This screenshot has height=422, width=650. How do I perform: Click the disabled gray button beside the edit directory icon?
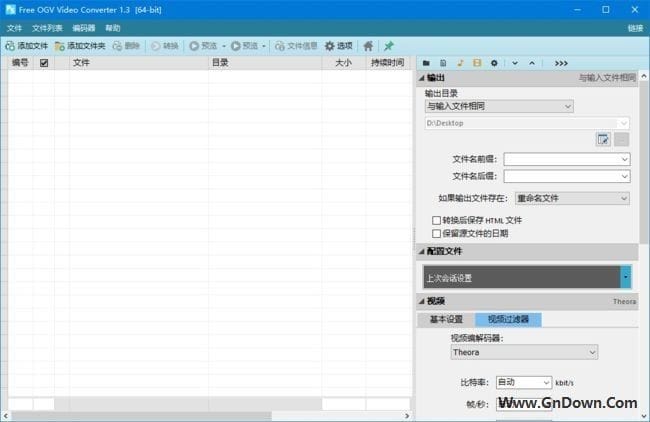point(621,139)
